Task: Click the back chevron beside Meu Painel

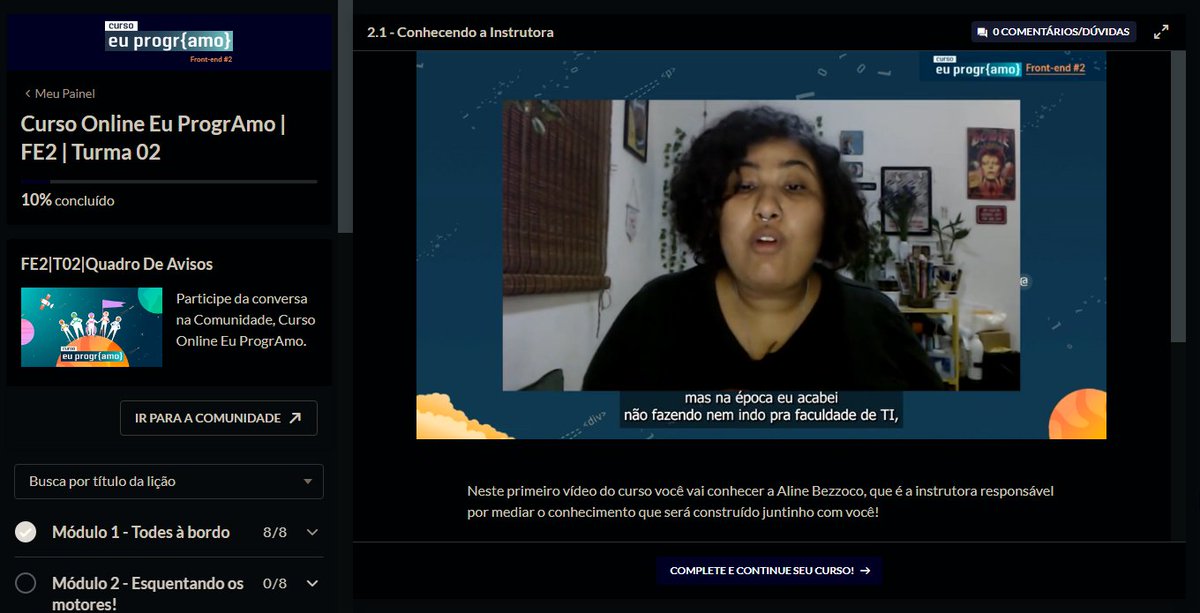Action: pos(27,92)
